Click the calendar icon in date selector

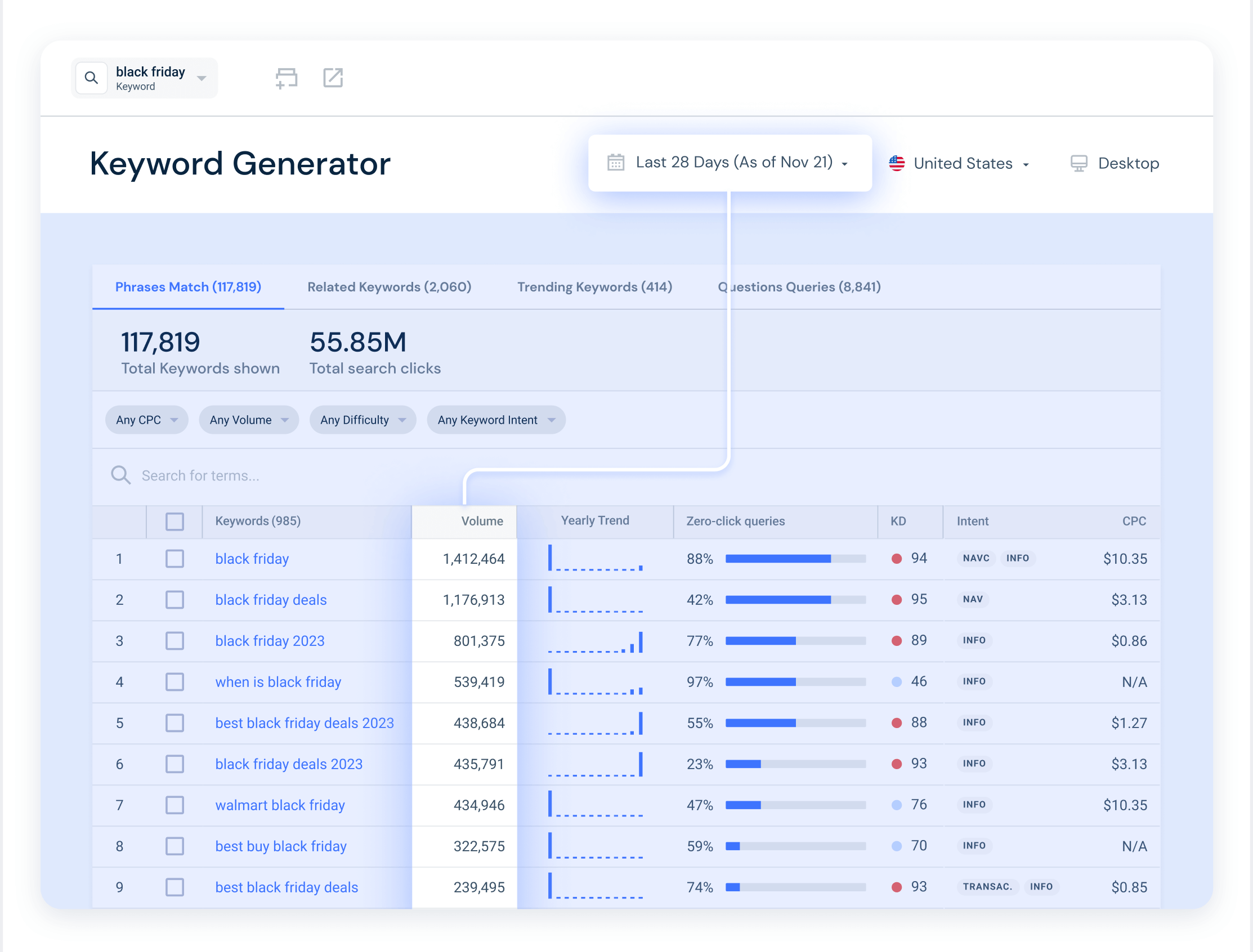[x=616, y=163]
